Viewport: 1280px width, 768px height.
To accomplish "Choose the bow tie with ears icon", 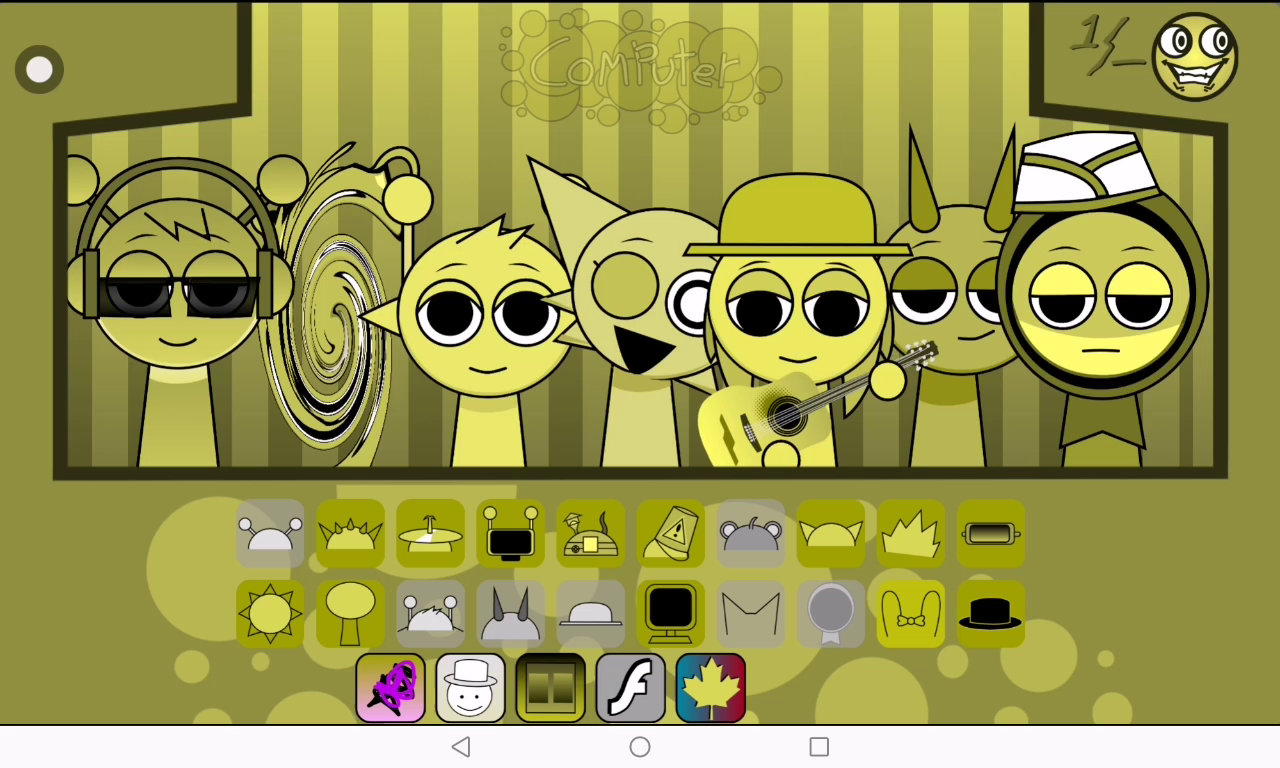I will tap(910, 613).
